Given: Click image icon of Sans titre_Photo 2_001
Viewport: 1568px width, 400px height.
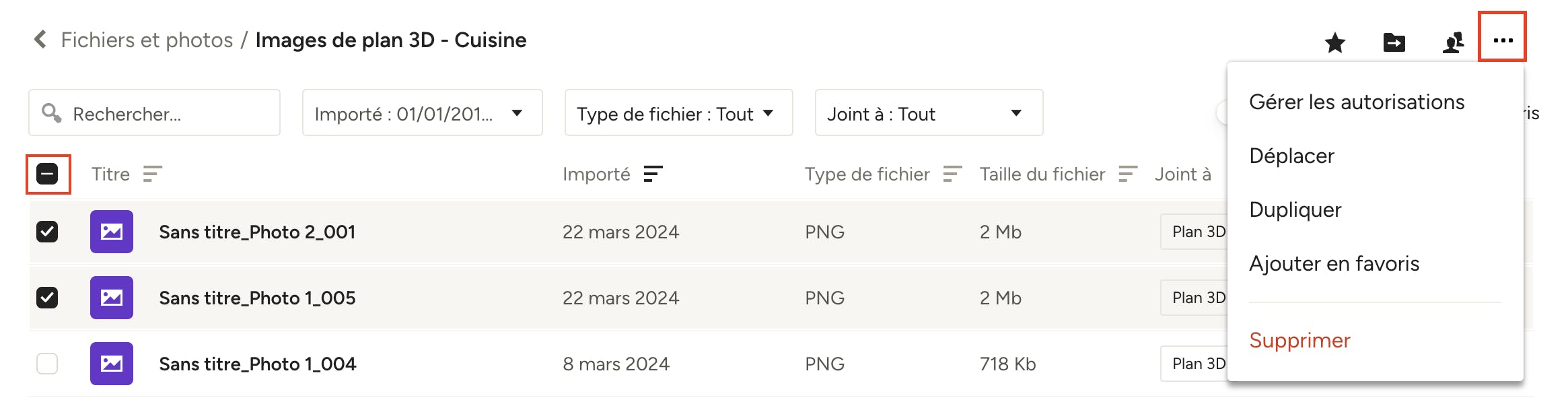Looking at the screenshot, I should tap(112, 232).
